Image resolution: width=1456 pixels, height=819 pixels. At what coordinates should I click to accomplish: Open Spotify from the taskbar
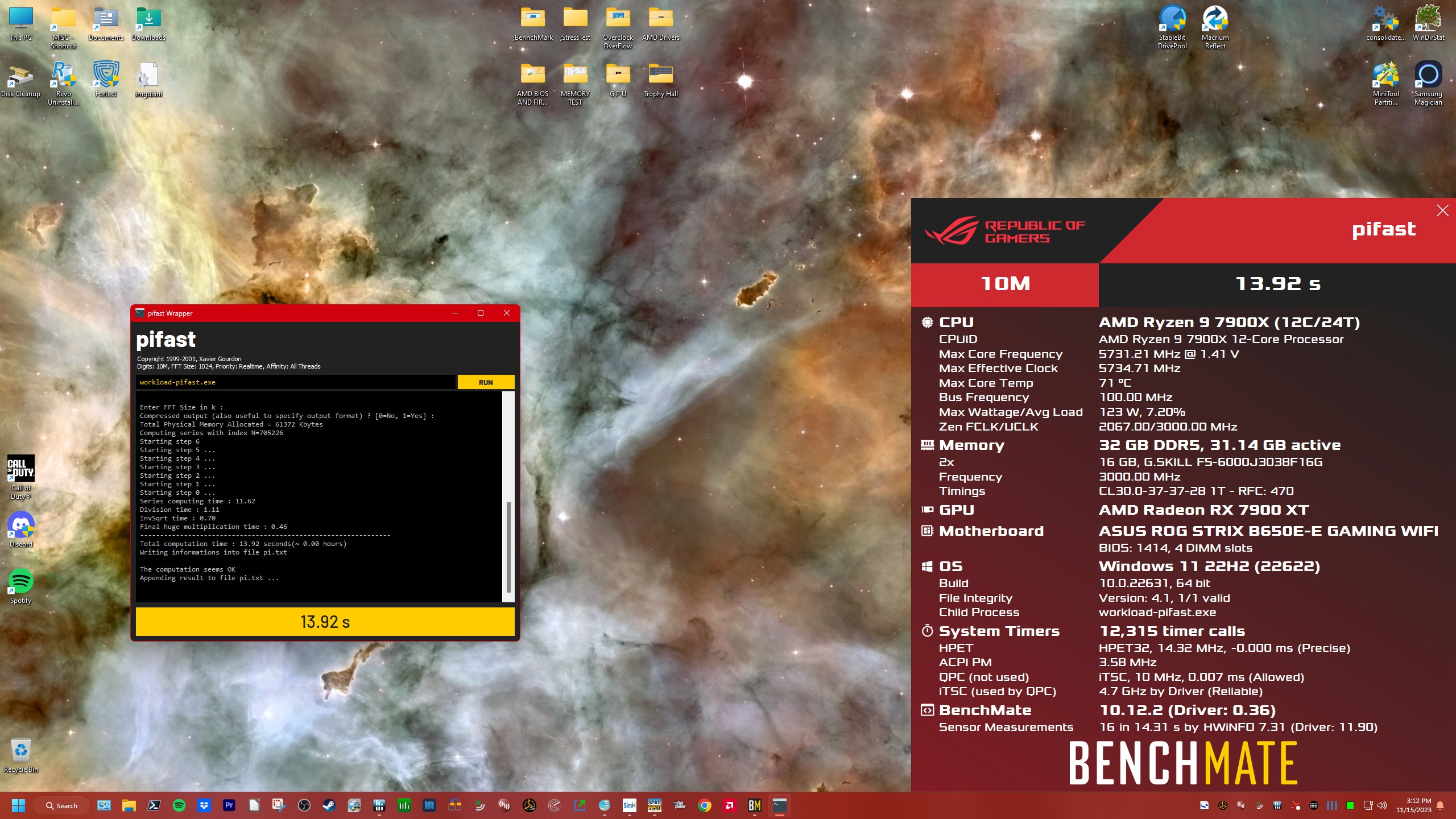point(179,805)
